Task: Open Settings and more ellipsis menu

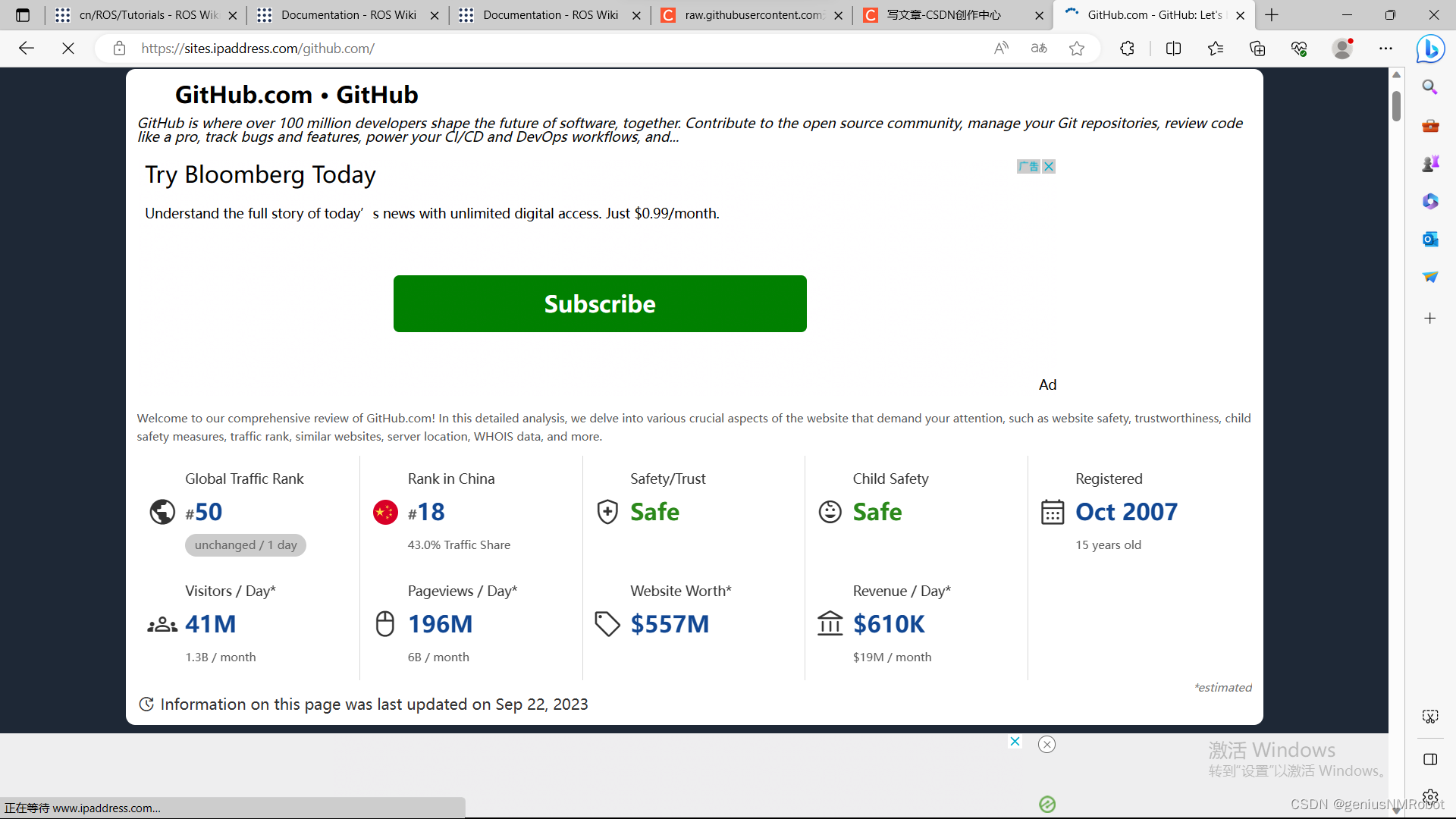Action: coord(1385,49)
